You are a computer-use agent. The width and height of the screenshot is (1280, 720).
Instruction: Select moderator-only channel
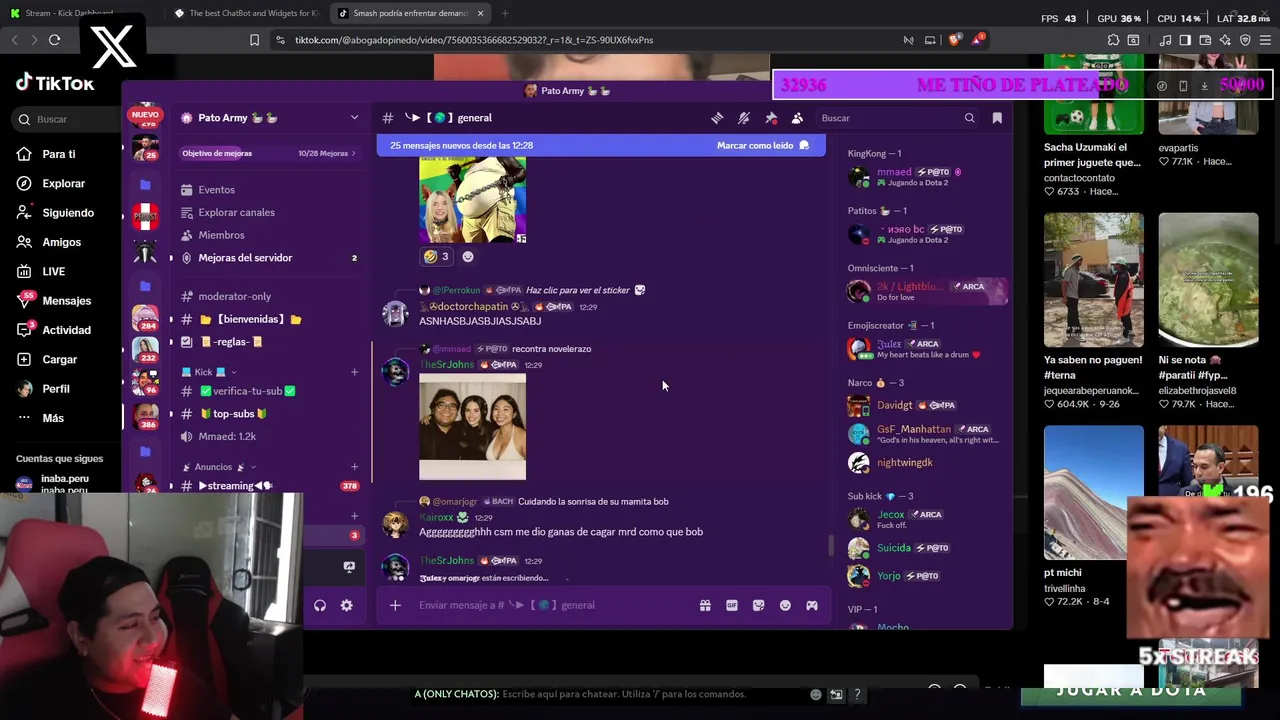click(x=234, y=296)
